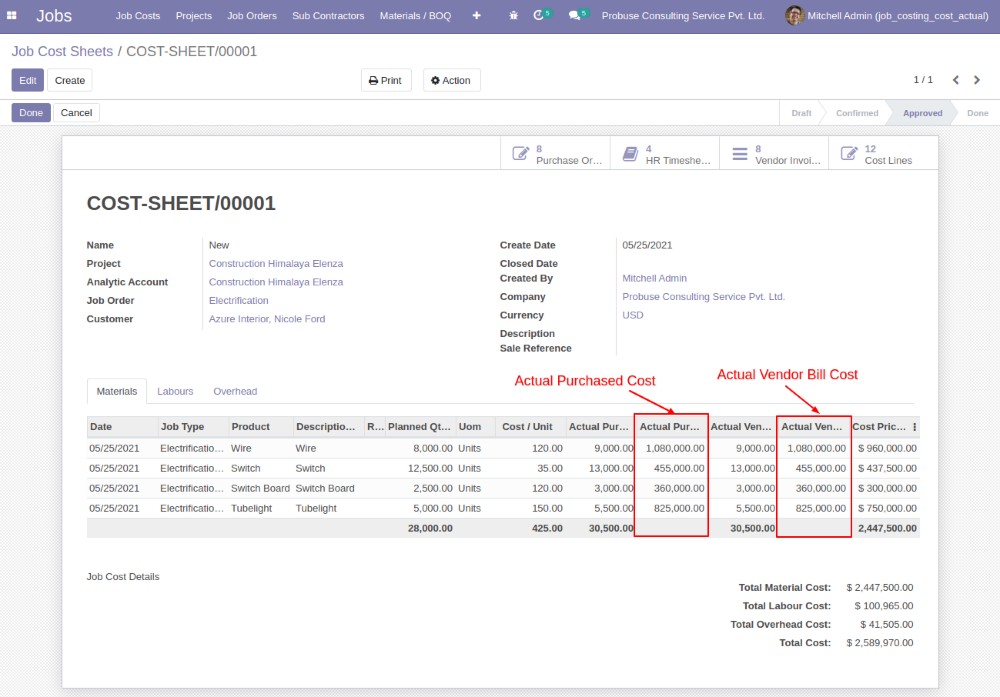Screen dimensions: 1000x697
Task: Select the Done stage in status bar
Action: pos(977,113)
